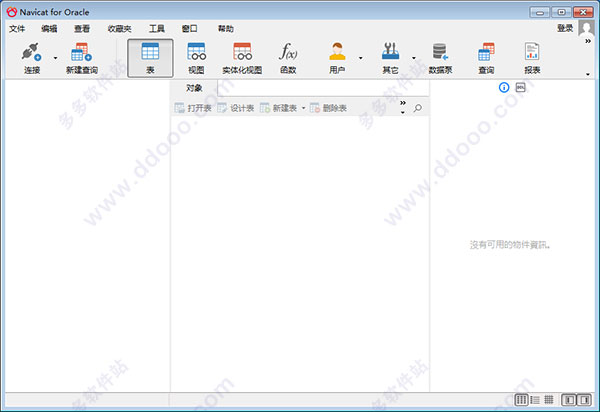
Task: Switch to list view mode
Action: coord(535,400)
